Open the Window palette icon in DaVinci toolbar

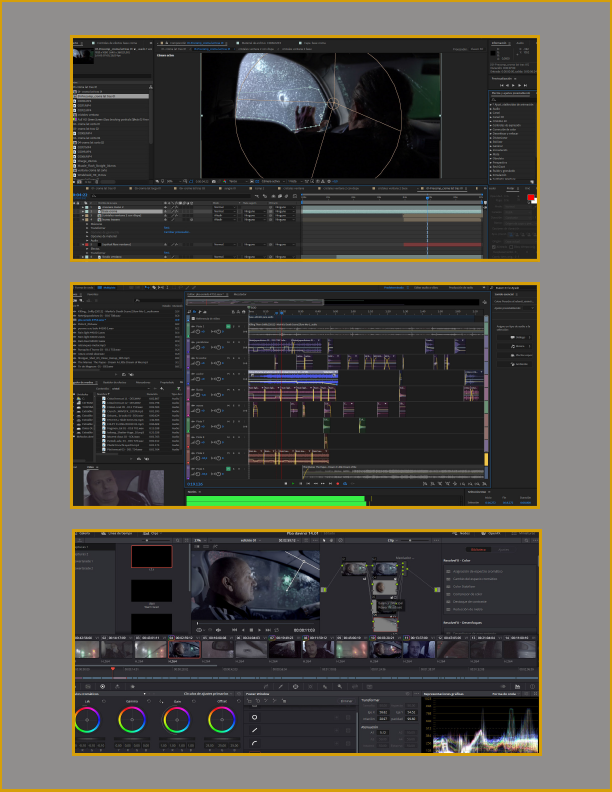pos(295,686)
